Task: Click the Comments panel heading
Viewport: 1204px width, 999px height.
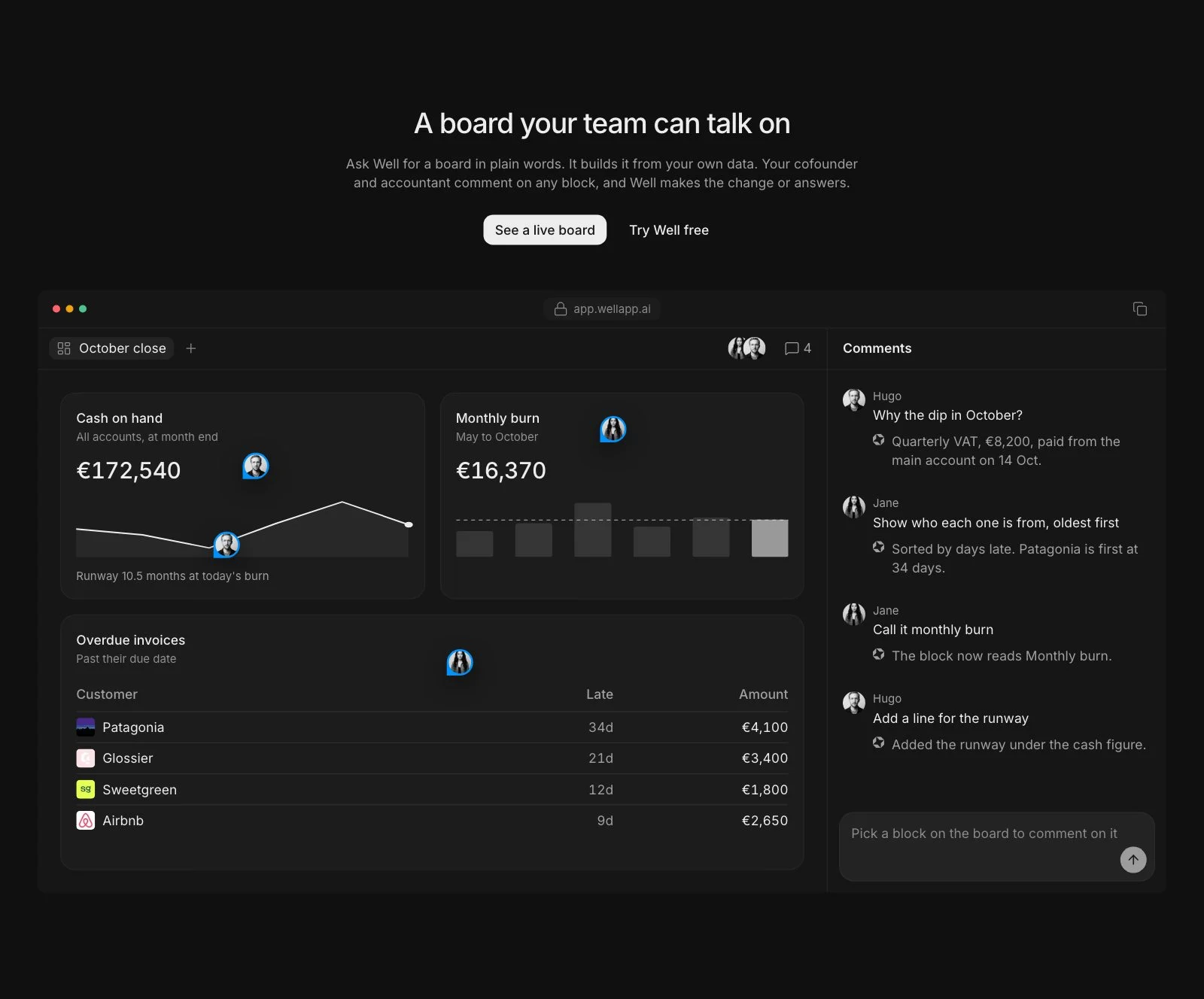Action: point(877,348)
